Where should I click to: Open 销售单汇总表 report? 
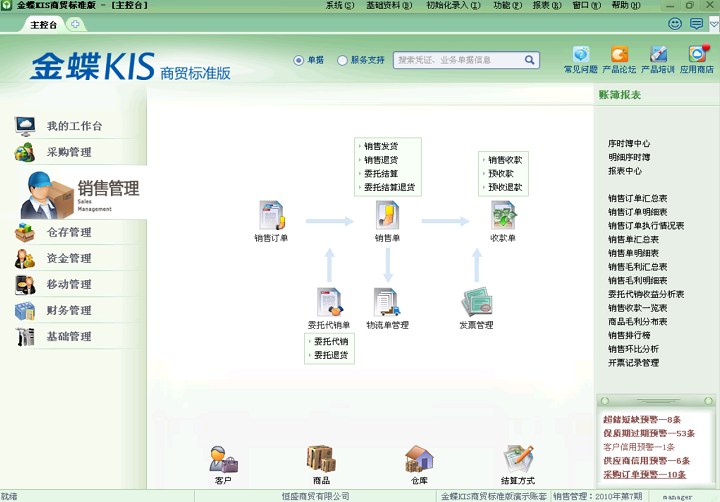pyautogui.click(x=634, y=239)
